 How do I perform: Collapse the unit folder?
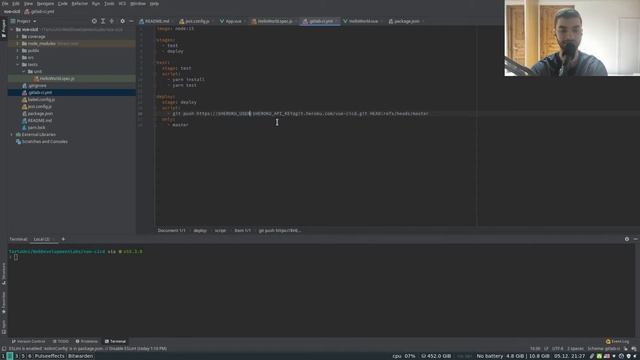[x=24, y=71]
